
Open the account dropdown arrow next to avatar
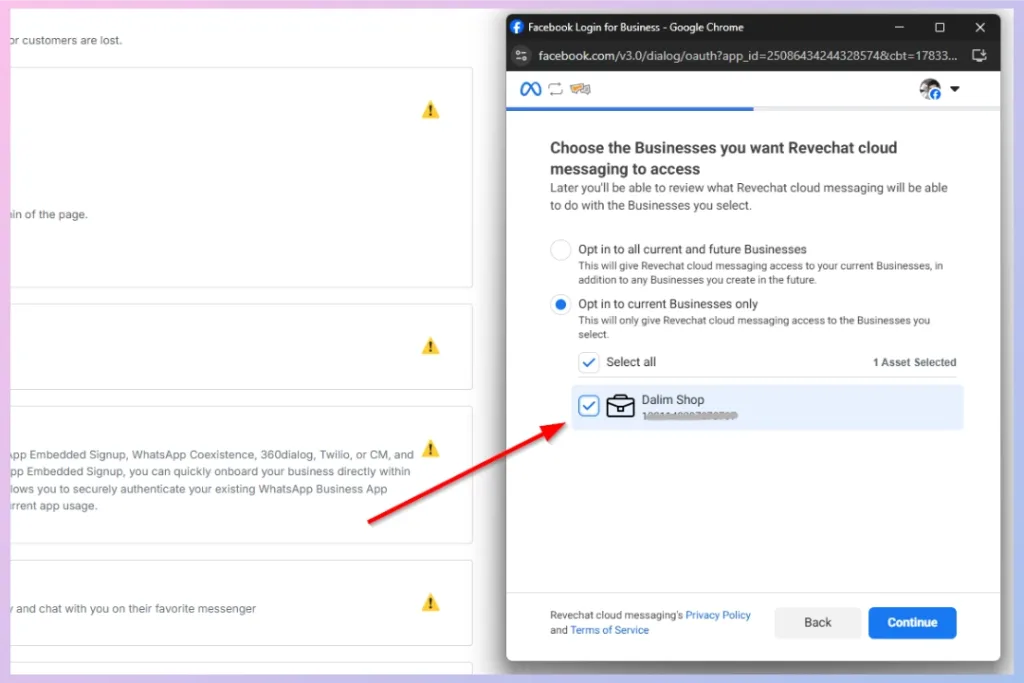point(955,89)
